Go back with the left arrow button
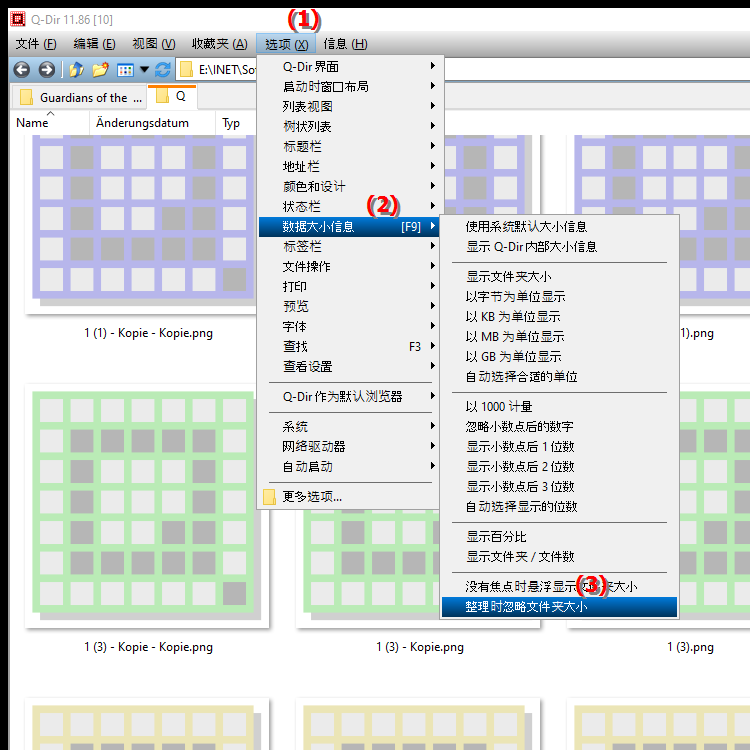The image size is (750, 750). (x=22, y=70)
